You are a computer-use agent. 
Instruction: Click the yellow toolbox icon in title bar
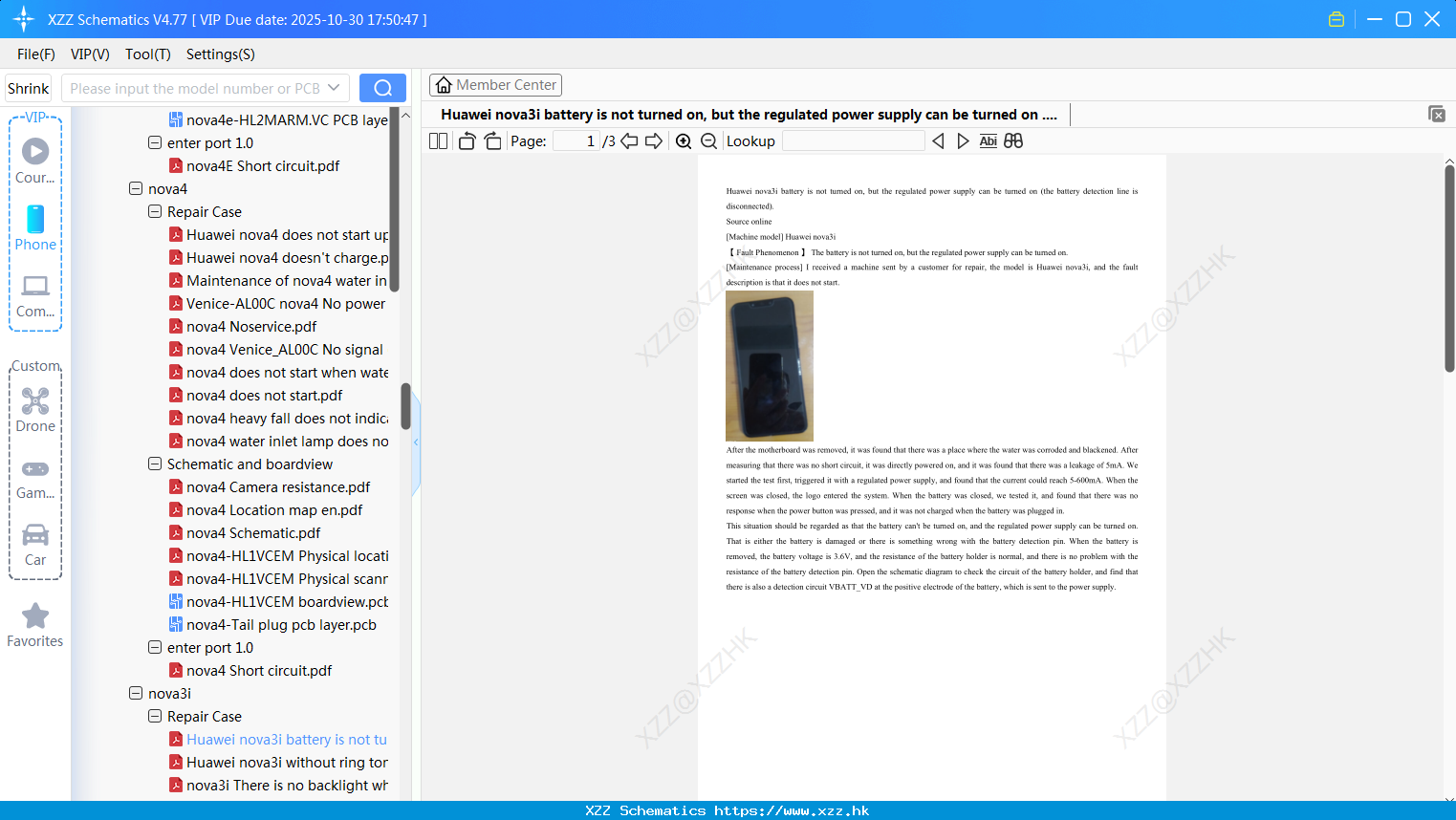(1336, 19)
